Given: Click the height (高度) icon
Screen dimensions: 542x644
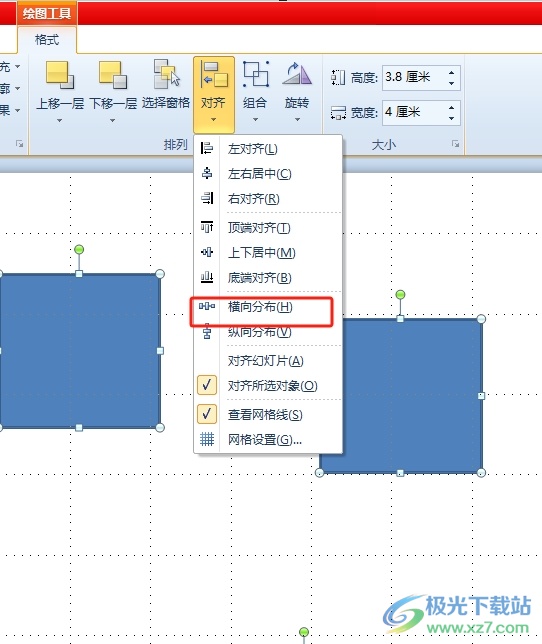Looking at the screenshot, I should [x=338, y=77].
